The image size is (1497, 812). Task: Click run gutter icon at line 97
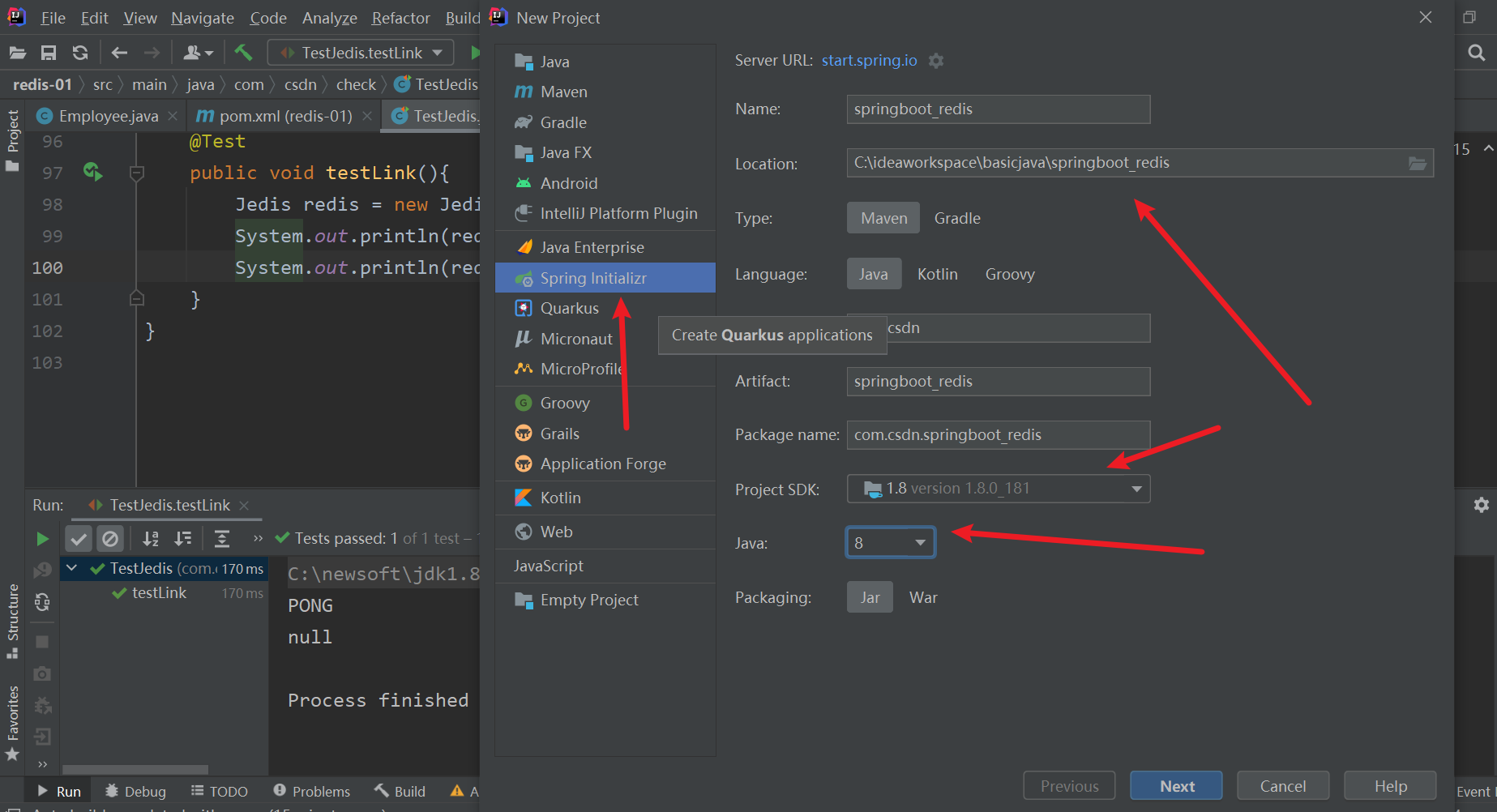pyautogui.click(x=92, y=172)
